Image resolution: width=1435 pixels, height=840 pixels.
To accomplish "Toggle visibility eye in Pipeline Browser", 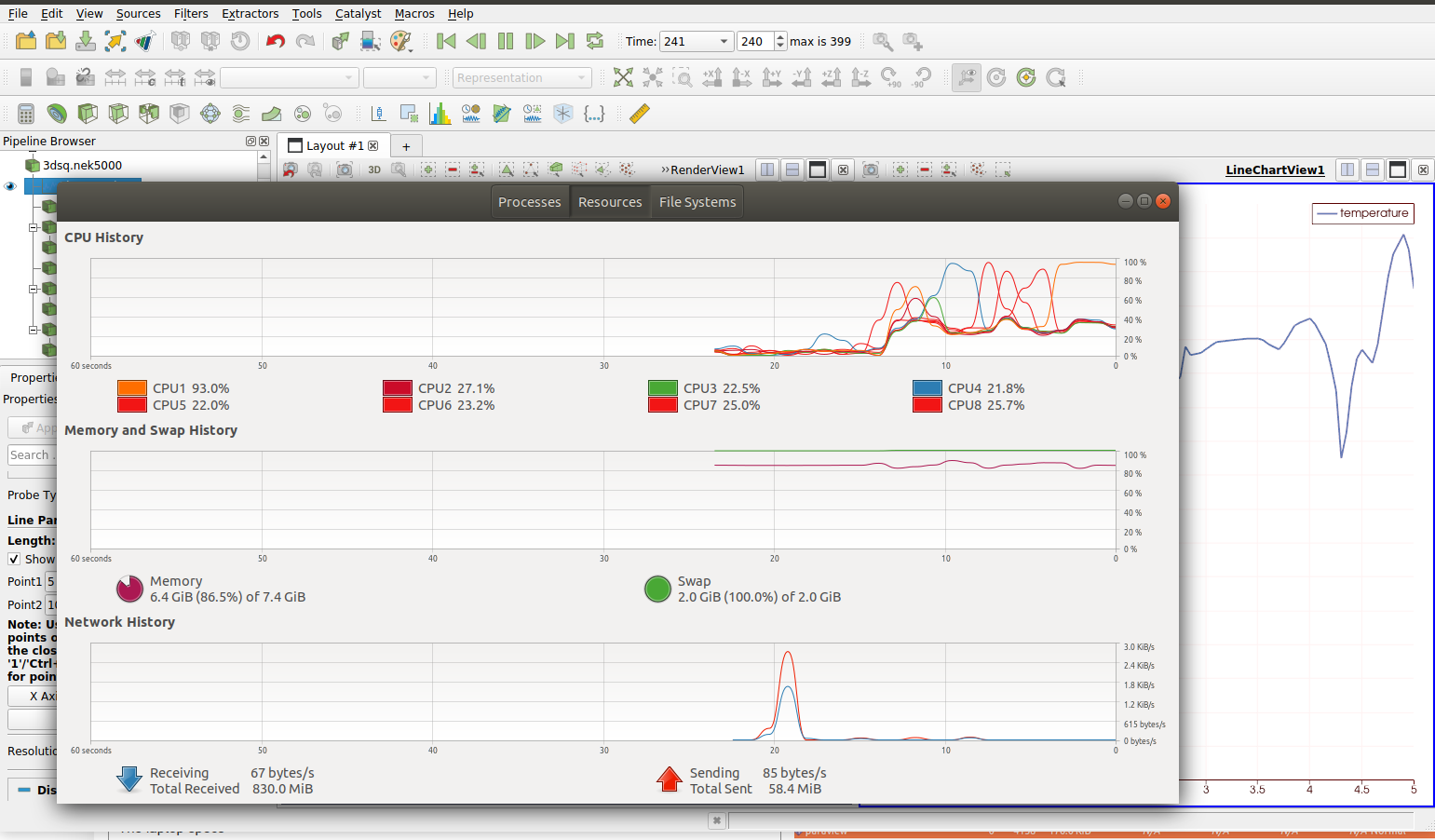I will [11, 186].
